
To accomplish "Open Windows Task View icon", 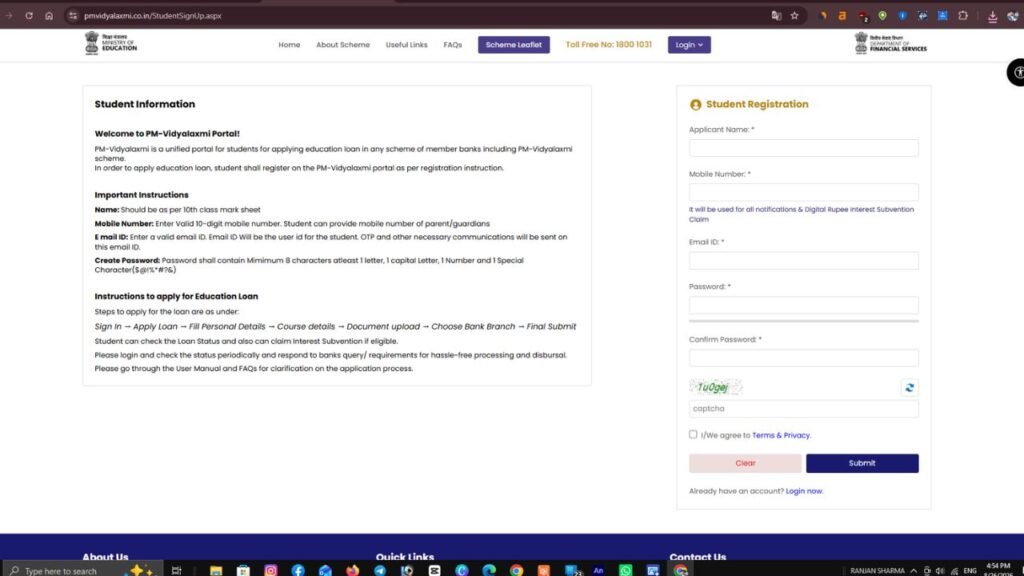I will pyautogui.click(x=176, y=570).
